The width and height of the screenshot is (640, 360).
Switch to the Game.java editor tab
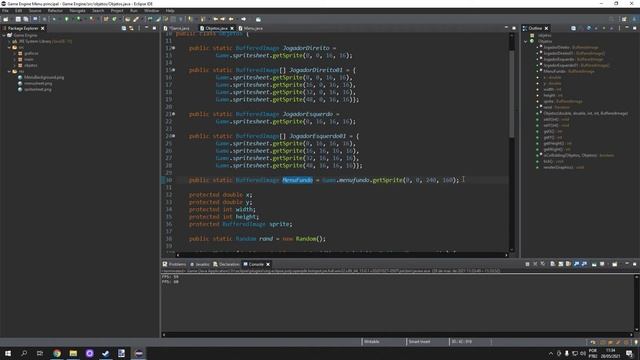179,28
